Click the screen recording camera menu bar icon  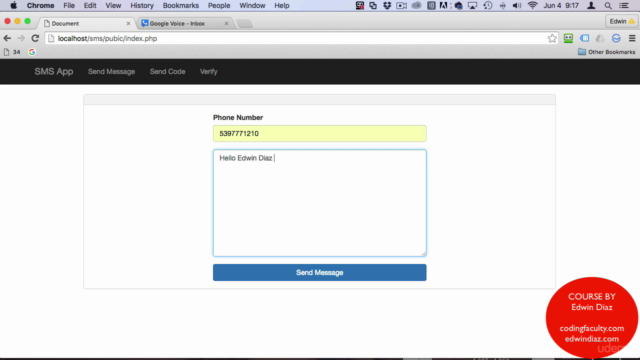tap(401, 5)
